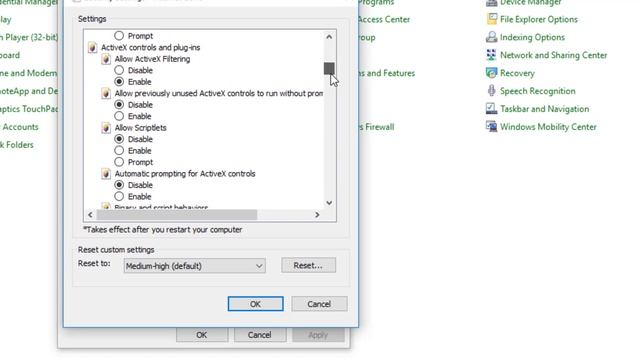The width and height of the screenshot is (640, 360).
Task: Open File Explorer Options link
Action: point(539,19)
